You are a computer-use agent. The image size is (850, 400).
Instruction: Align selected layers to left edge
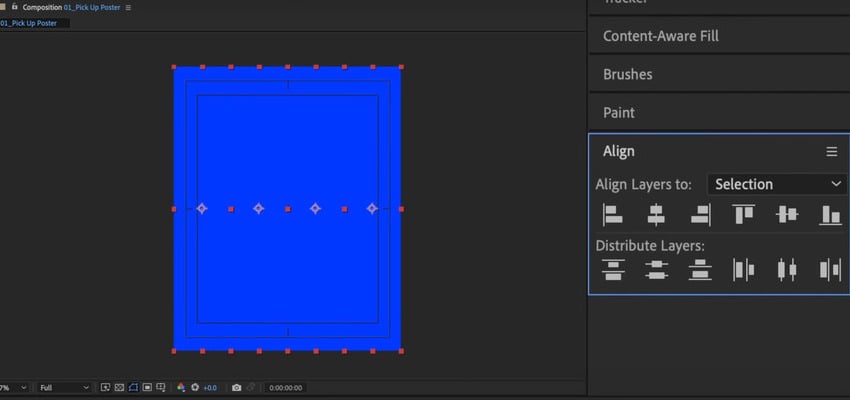point(613,215)
